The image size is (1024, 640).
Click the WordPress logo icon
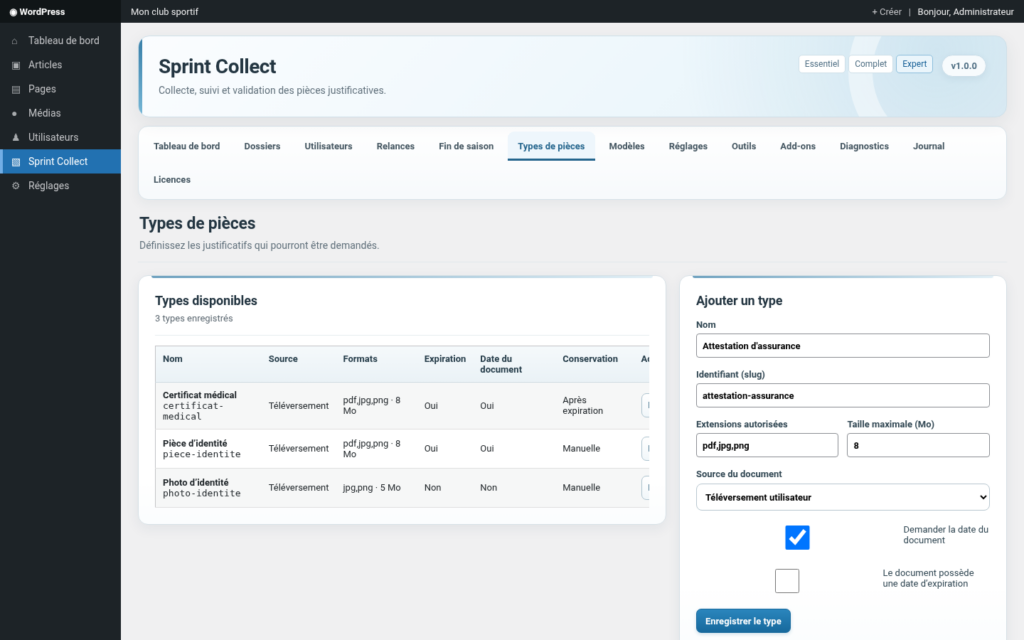pyautogui.click(x=13, y=12)
